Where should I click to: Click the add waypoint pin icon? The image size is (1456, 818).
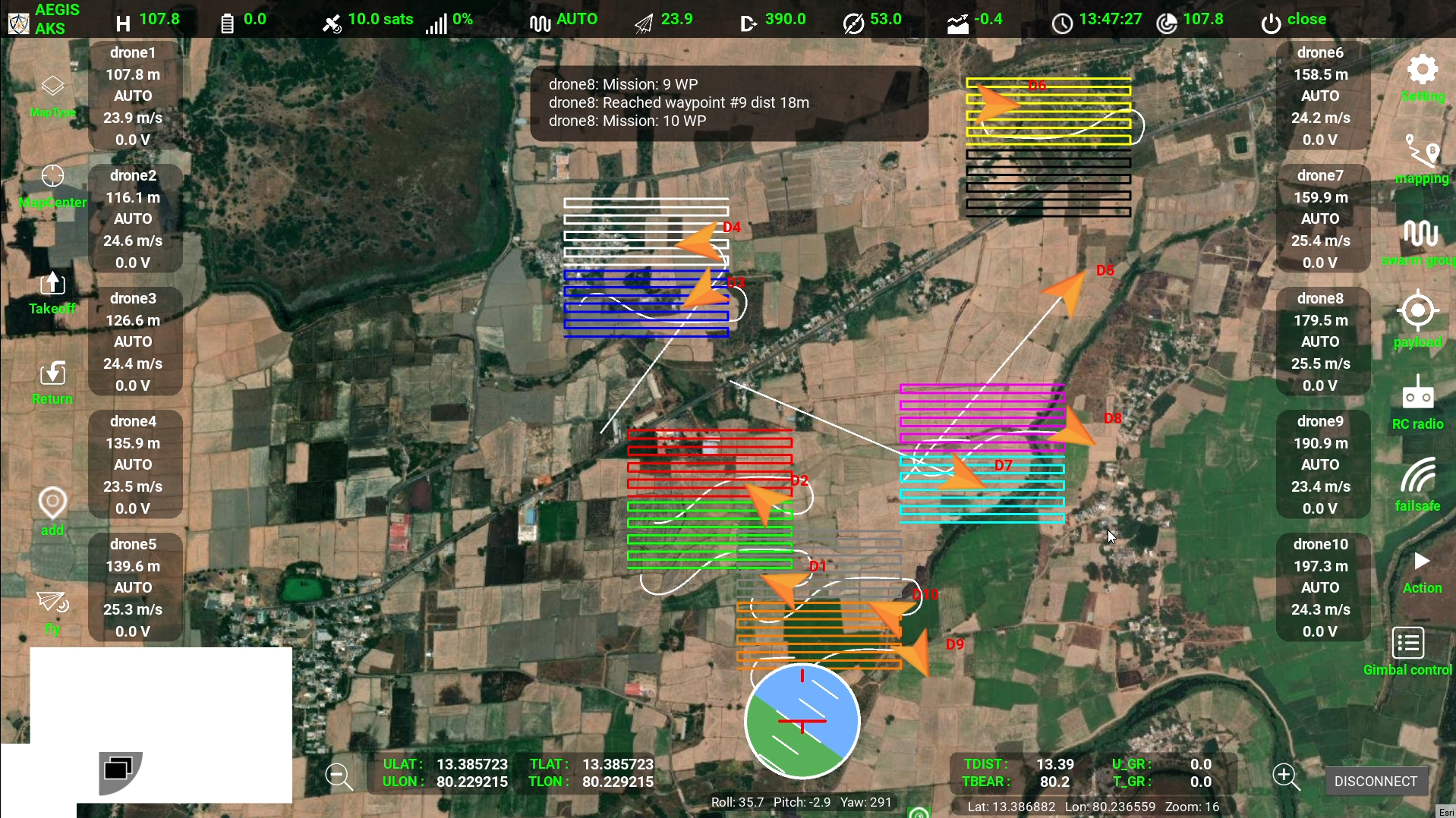click(x=52, y=502)
